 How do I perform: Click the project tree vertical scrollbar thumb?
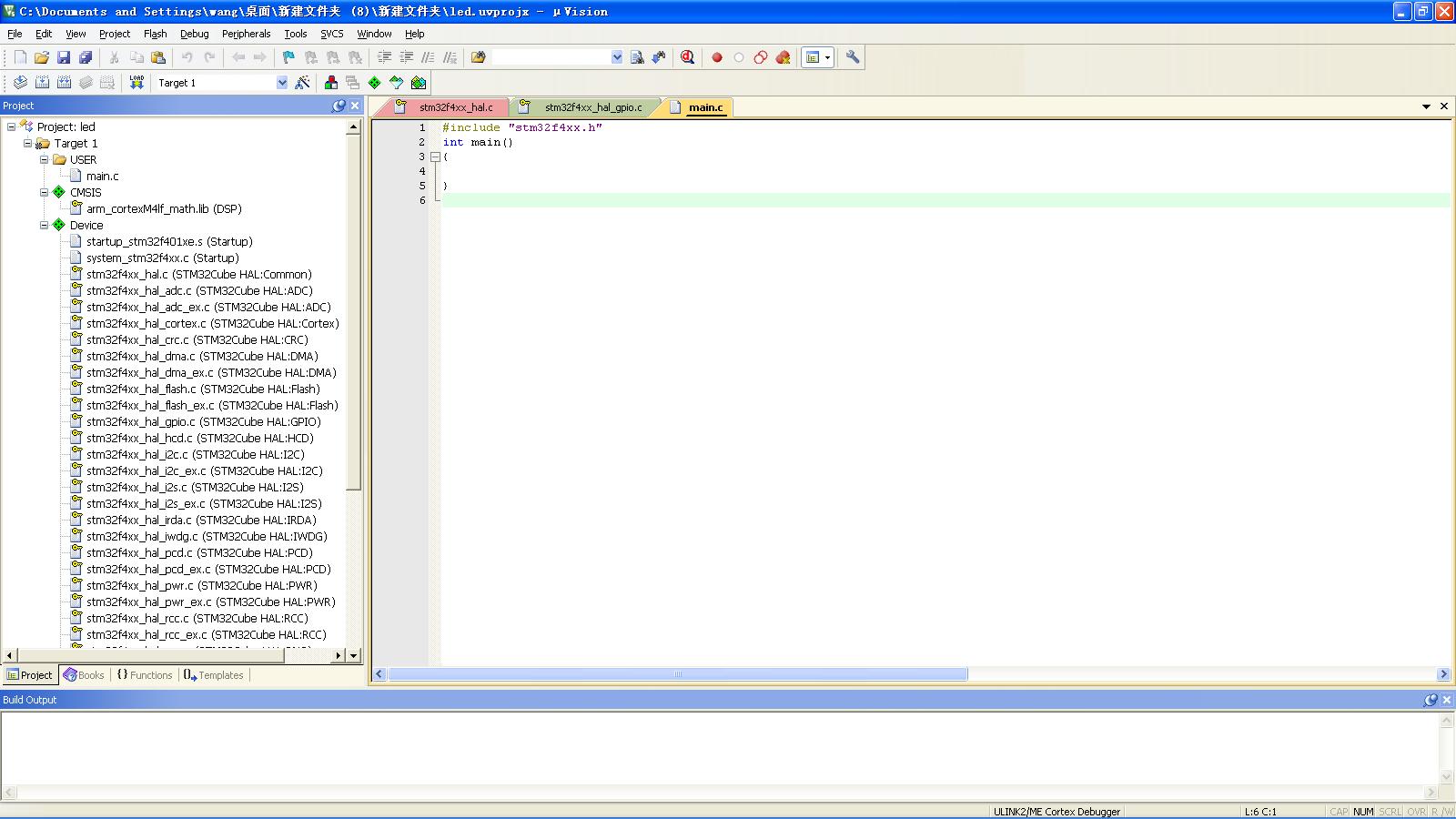click(x=354, y=312)
